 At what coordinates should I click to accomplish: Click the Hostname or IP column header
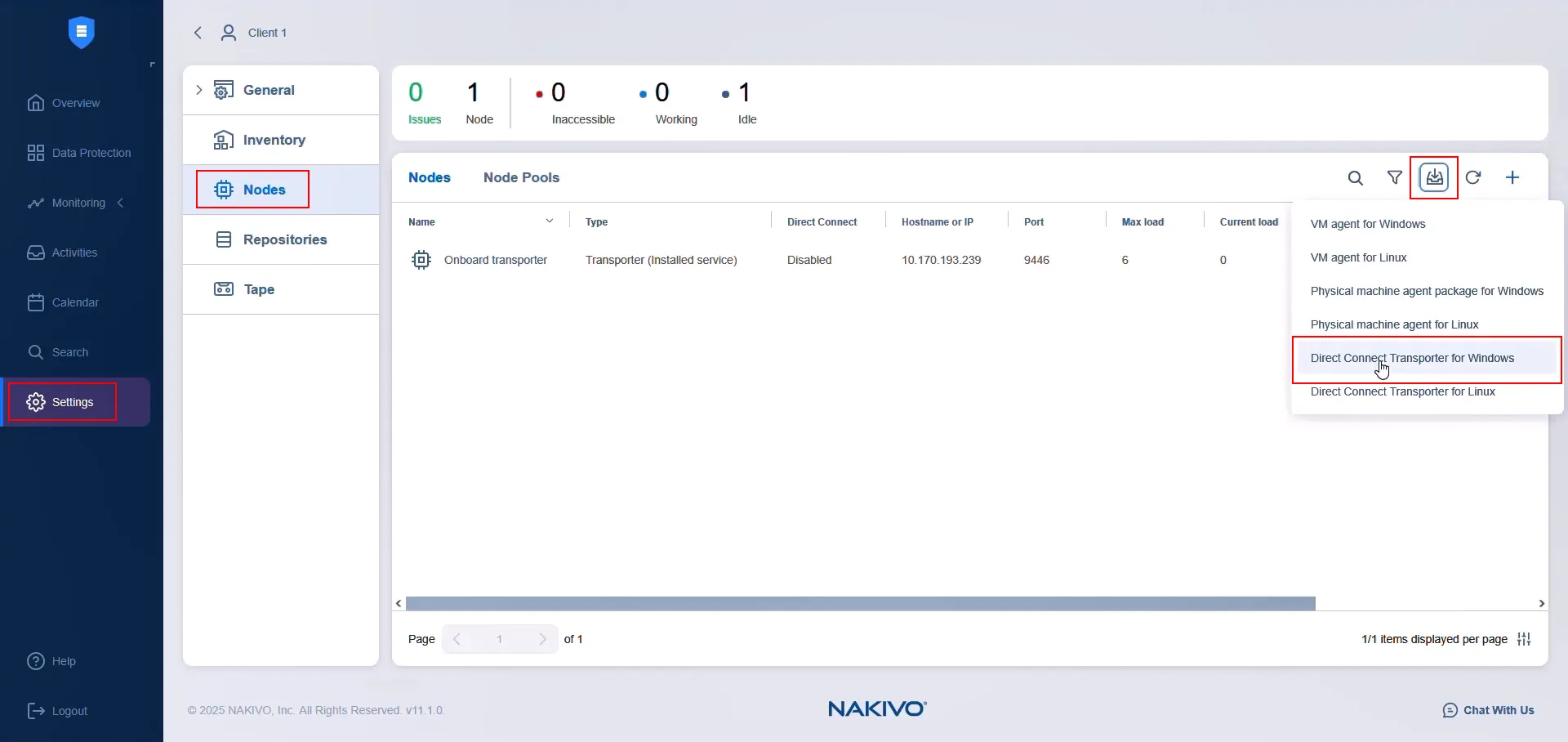[938, 221]
